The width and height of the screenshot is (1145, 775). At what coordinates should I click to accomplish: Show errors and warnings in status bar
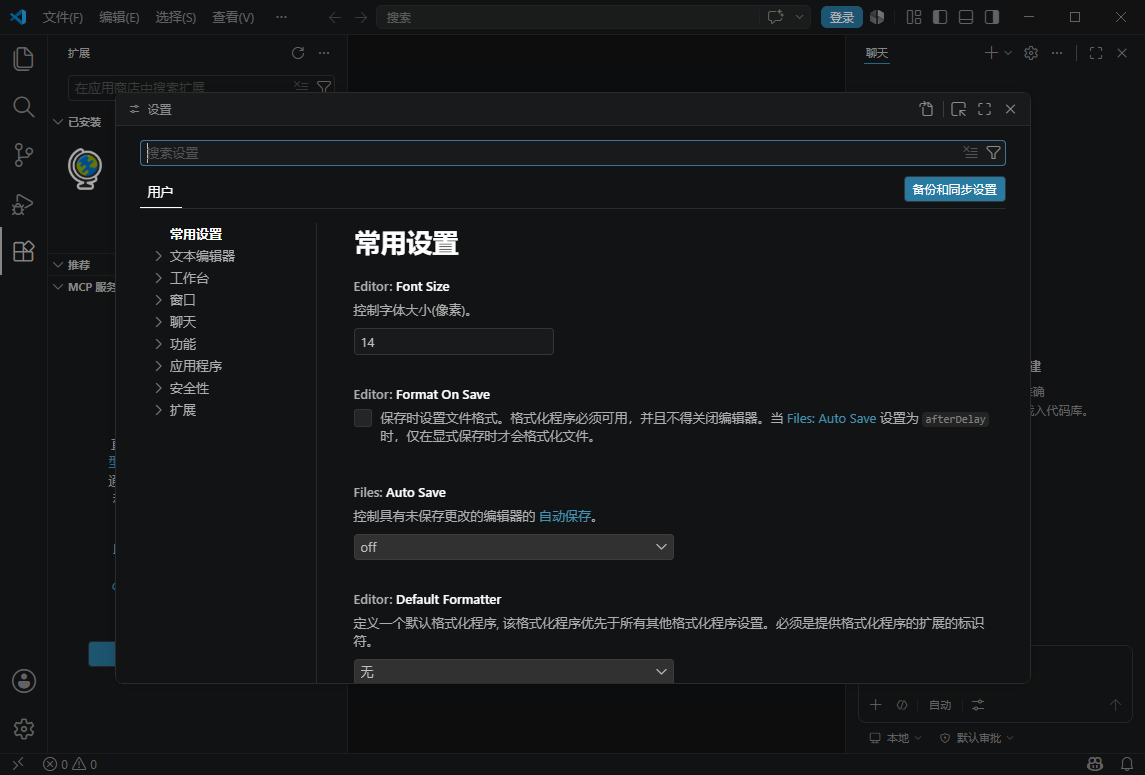click(70, 764)
